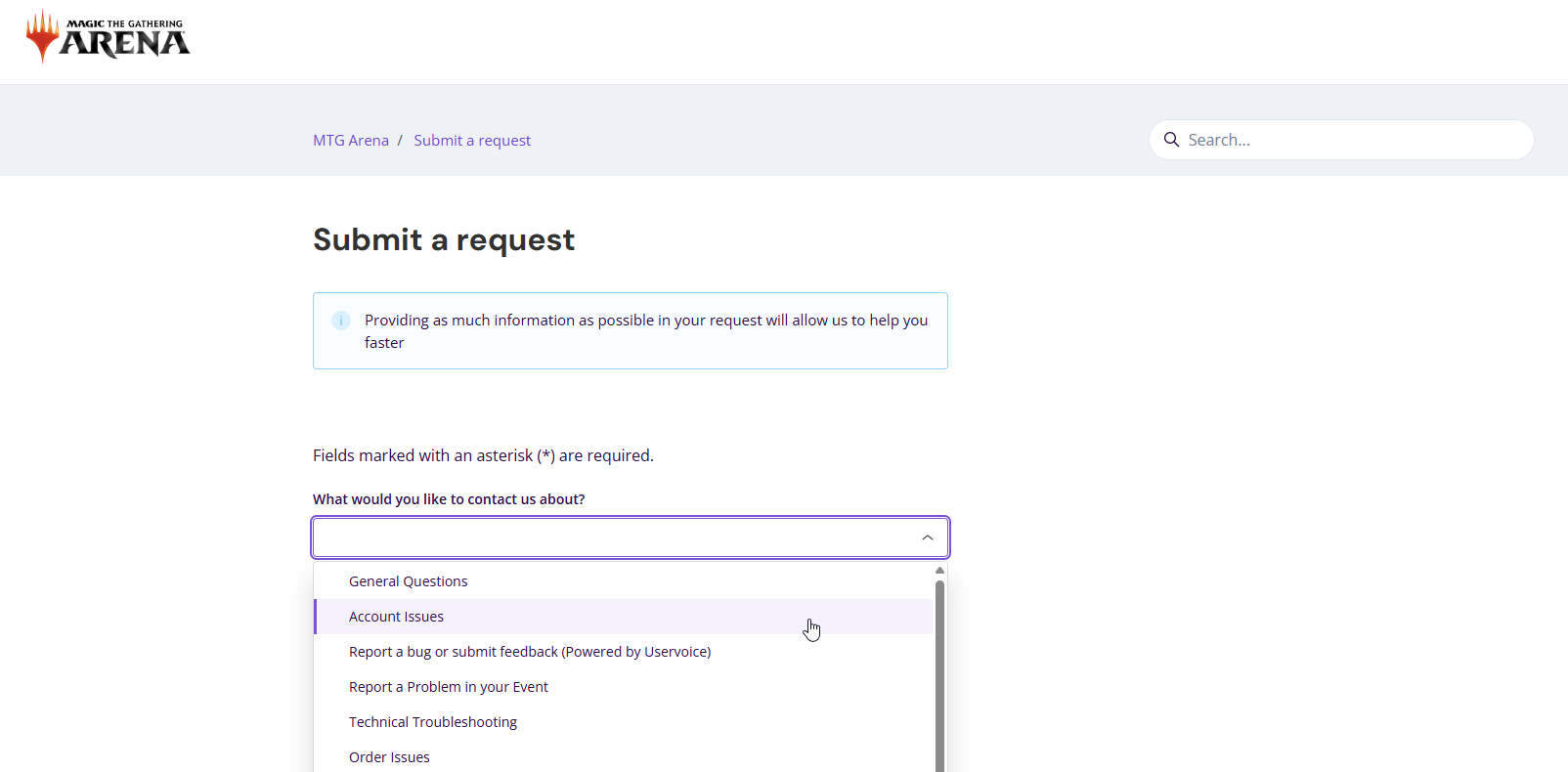
Task: Collapse the contact topic dropdown chevron
Action: [x=928, y=537]
